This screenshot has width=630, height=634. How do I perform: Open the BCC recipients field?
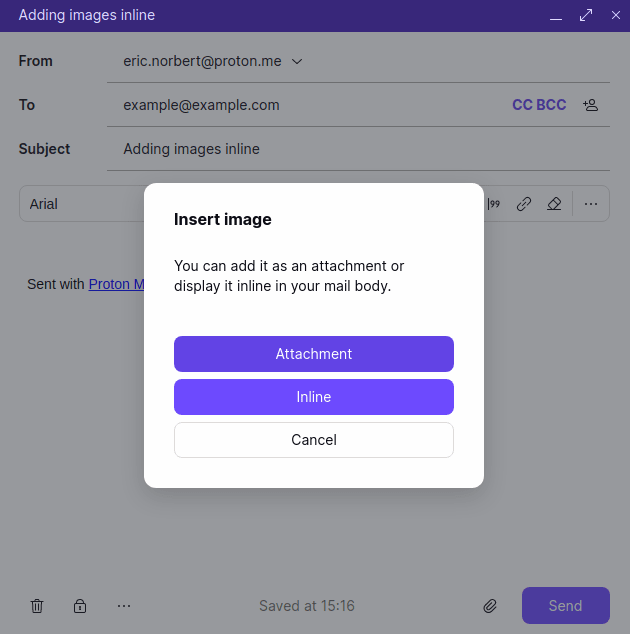pos(551,105)
